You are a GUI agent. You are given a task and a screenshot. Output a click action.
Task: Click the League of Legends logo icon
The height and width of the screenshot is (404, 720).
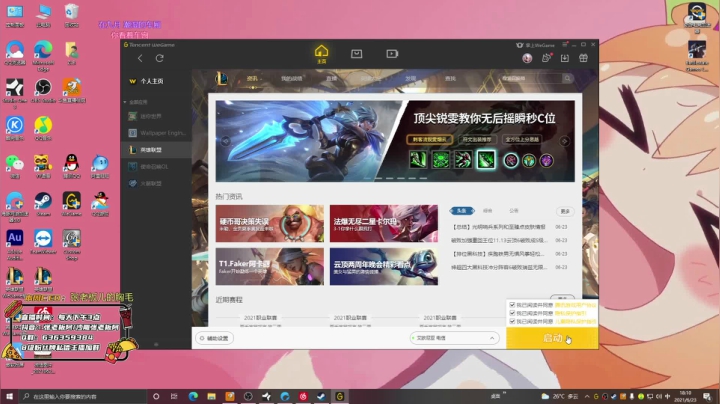coord(221,79)
